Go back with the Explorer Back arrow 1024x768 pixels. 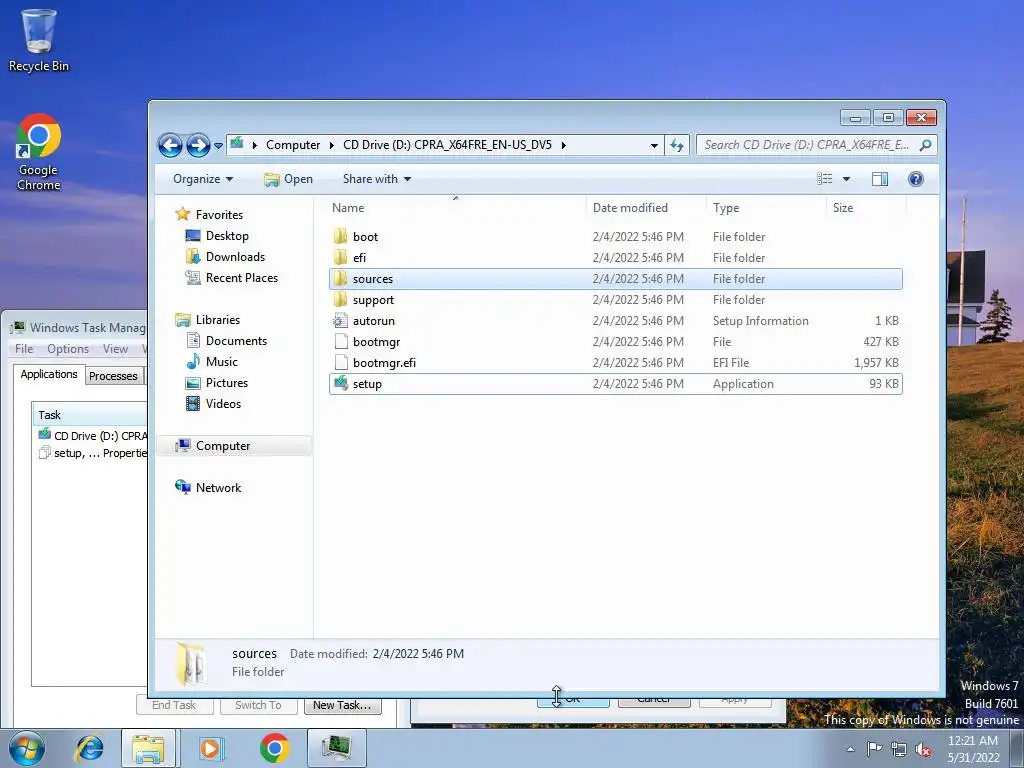(x=170, y=145)
